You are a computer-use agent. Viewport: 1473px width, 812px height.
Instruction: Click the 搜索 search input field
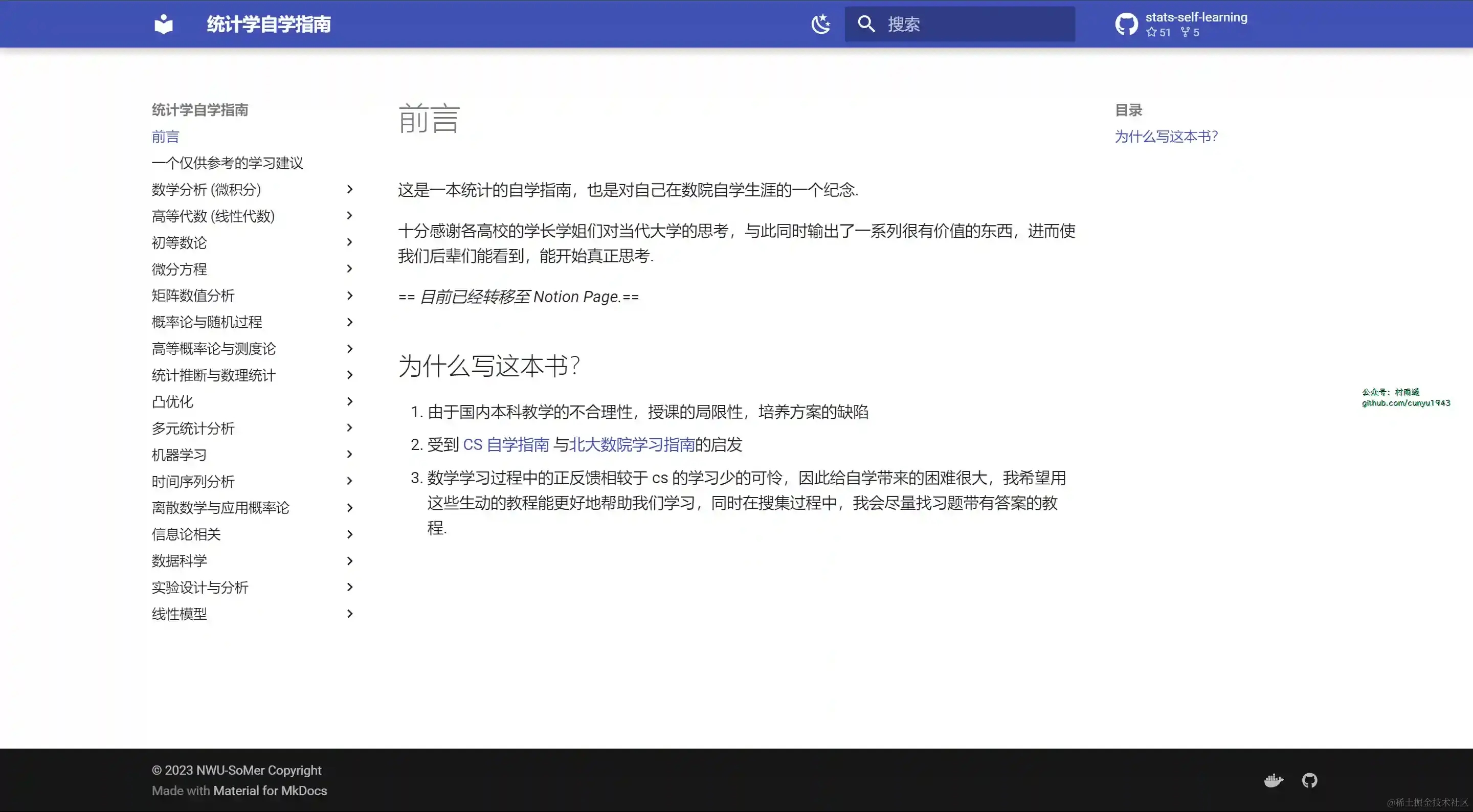coord(972,24)
